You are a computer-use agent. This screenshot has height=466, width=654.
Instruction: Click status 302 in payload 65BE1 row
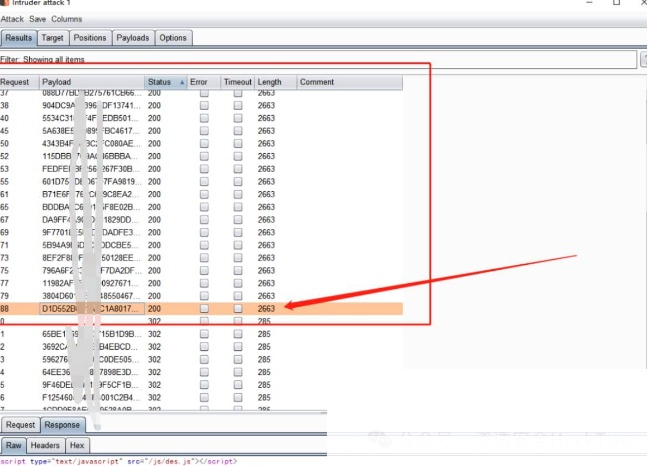(x=154, y=335)
